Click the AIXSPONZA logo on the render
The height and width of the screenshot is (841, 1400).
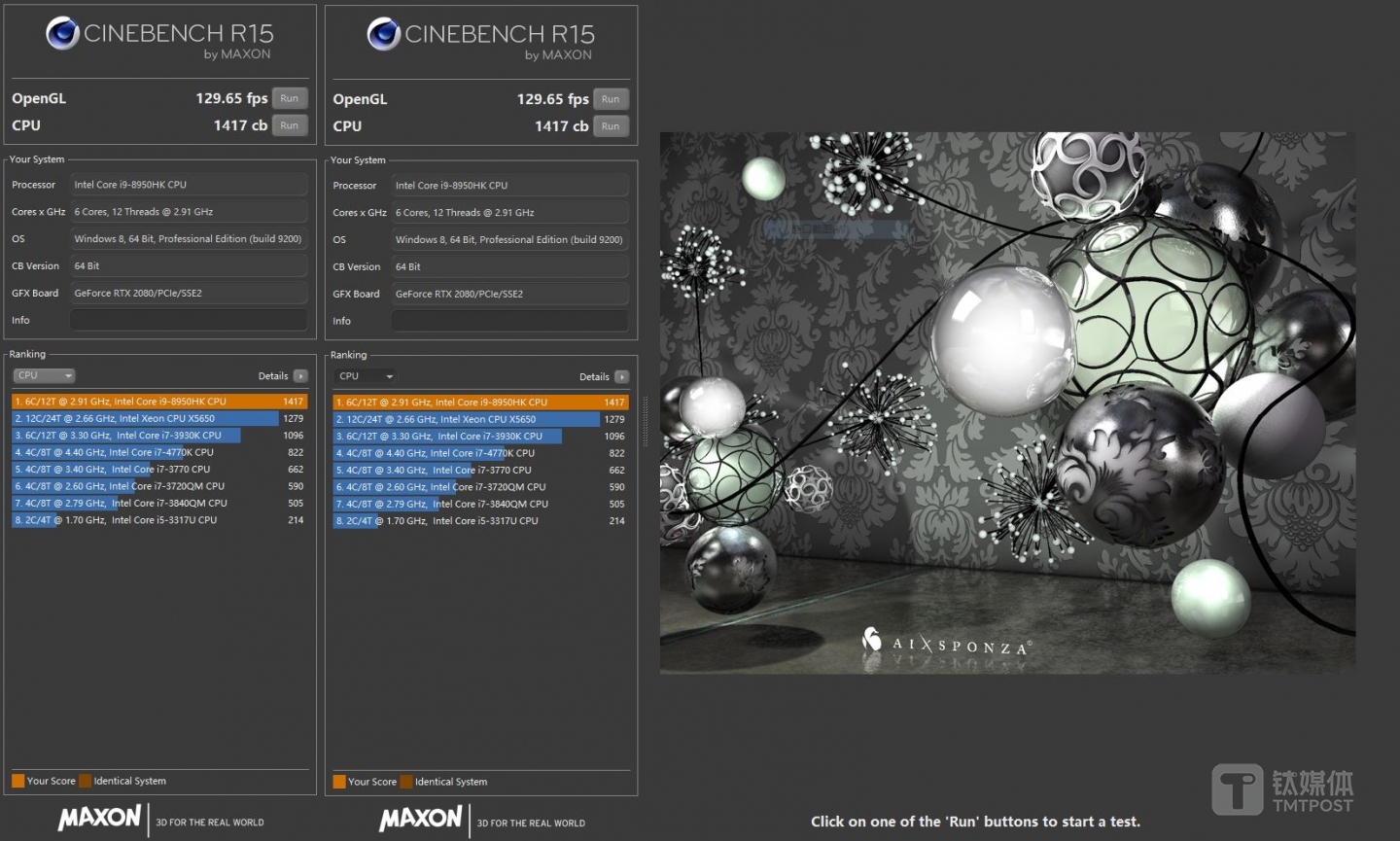pos(947,644)
